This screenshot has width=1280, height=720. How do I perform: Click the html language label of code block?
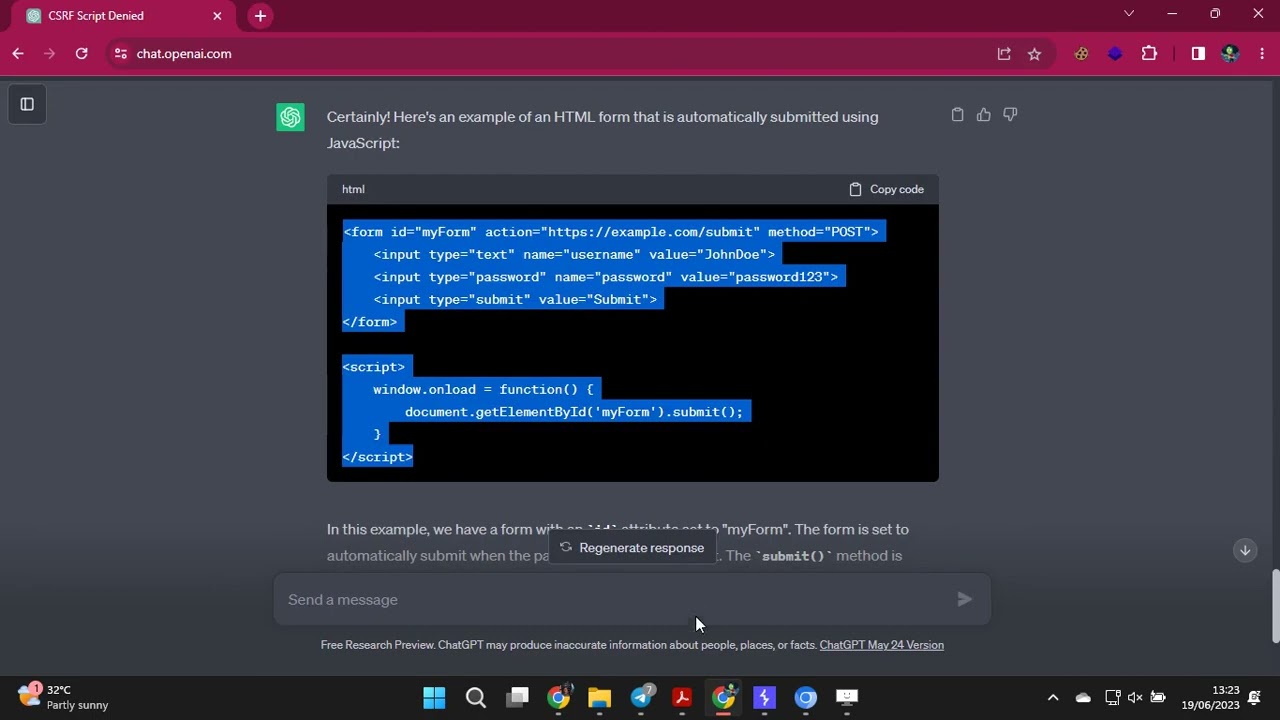click(x=353, y=189)
